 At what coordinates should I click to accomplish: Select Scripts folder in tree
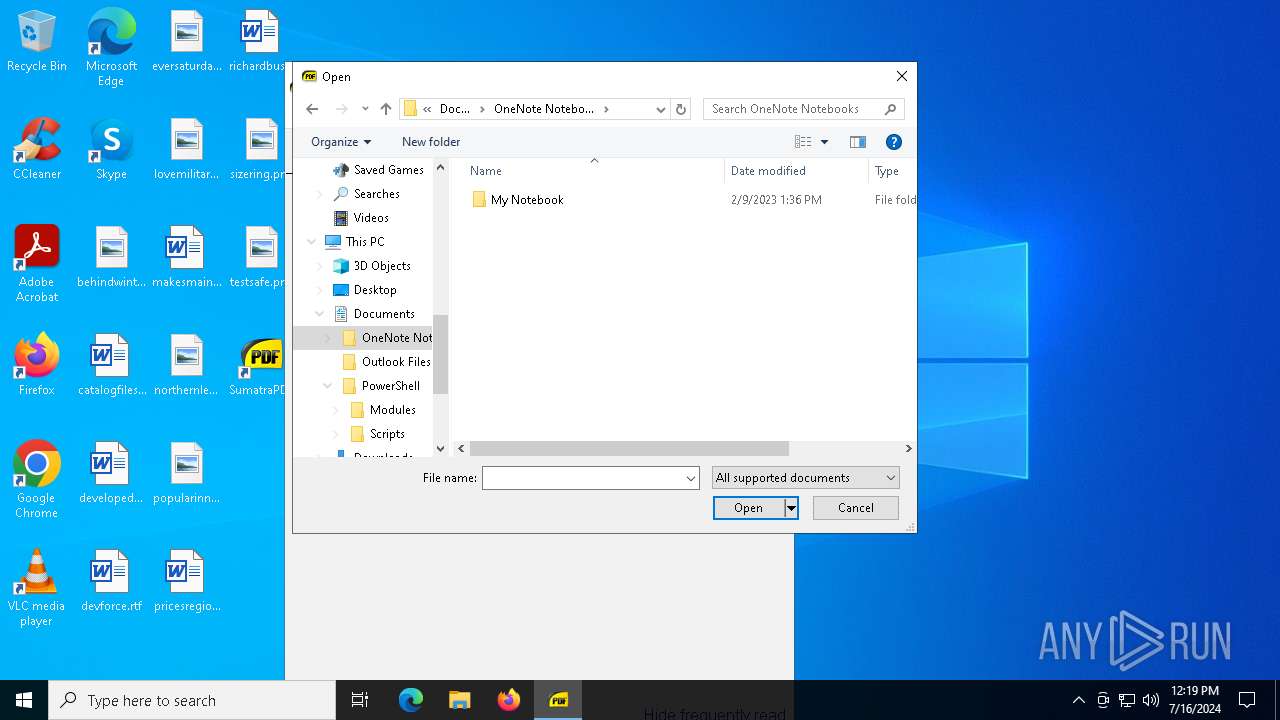(387, 434)
